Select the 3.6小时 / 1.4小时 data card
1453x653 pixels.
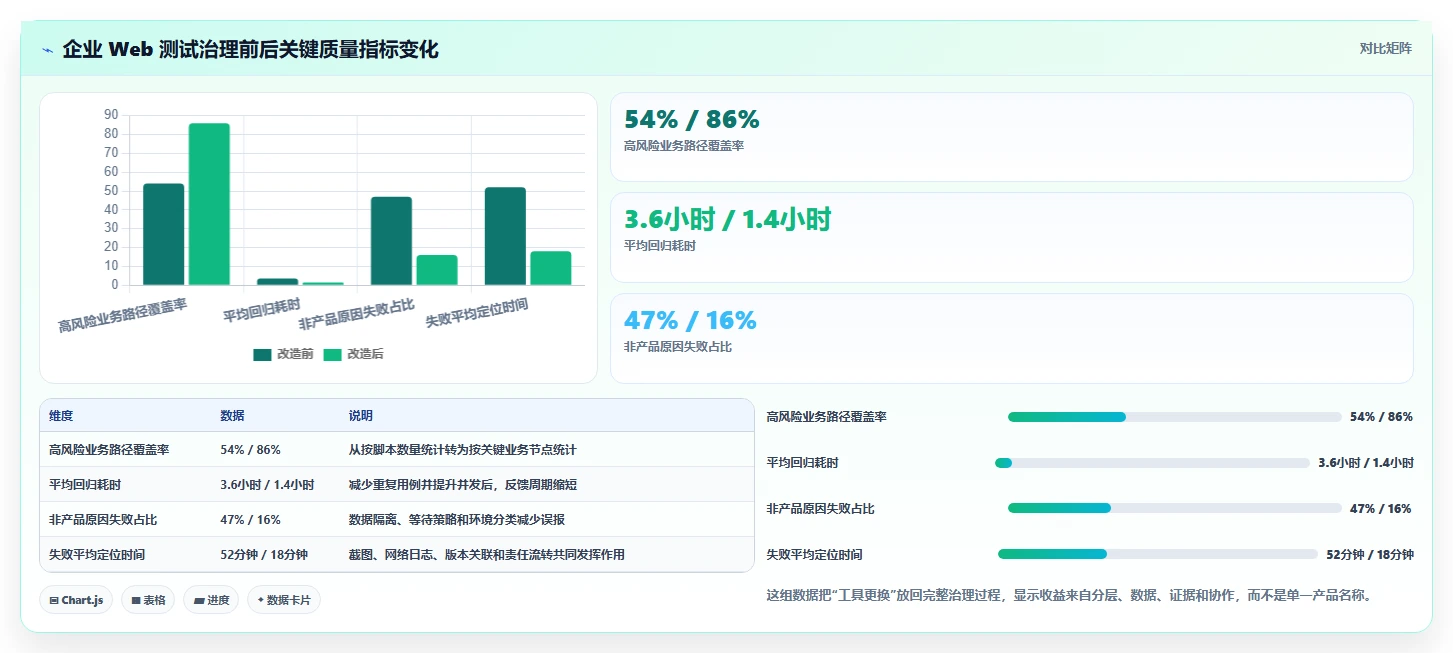tap(1011, 237)
